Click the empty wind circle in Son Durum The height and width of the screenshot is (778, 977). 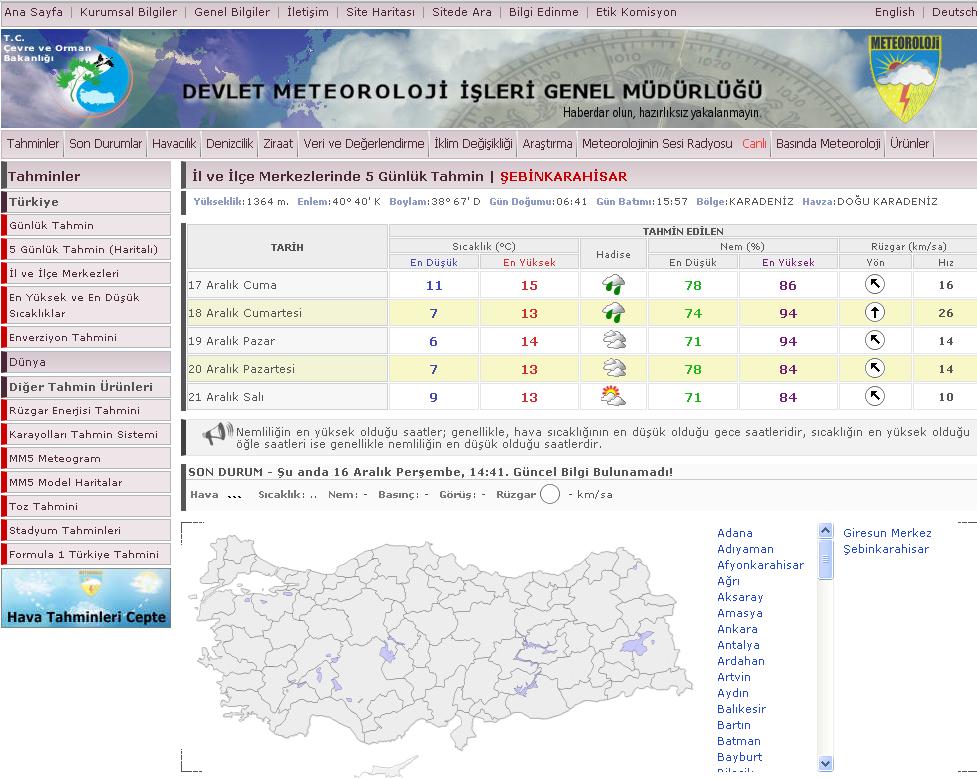click(x=550, y=494)
